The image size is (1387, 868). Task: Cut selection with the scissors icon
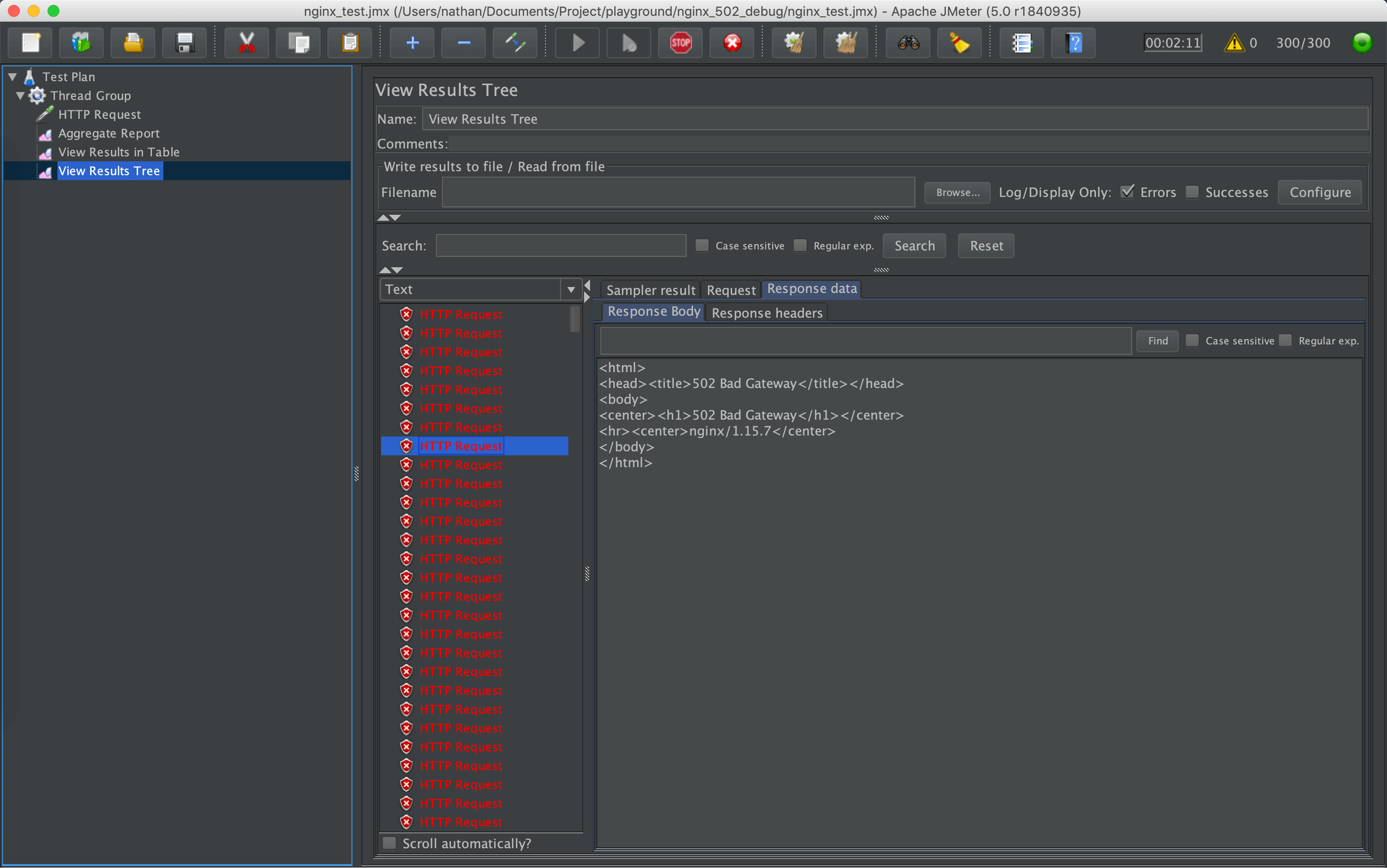247,43
